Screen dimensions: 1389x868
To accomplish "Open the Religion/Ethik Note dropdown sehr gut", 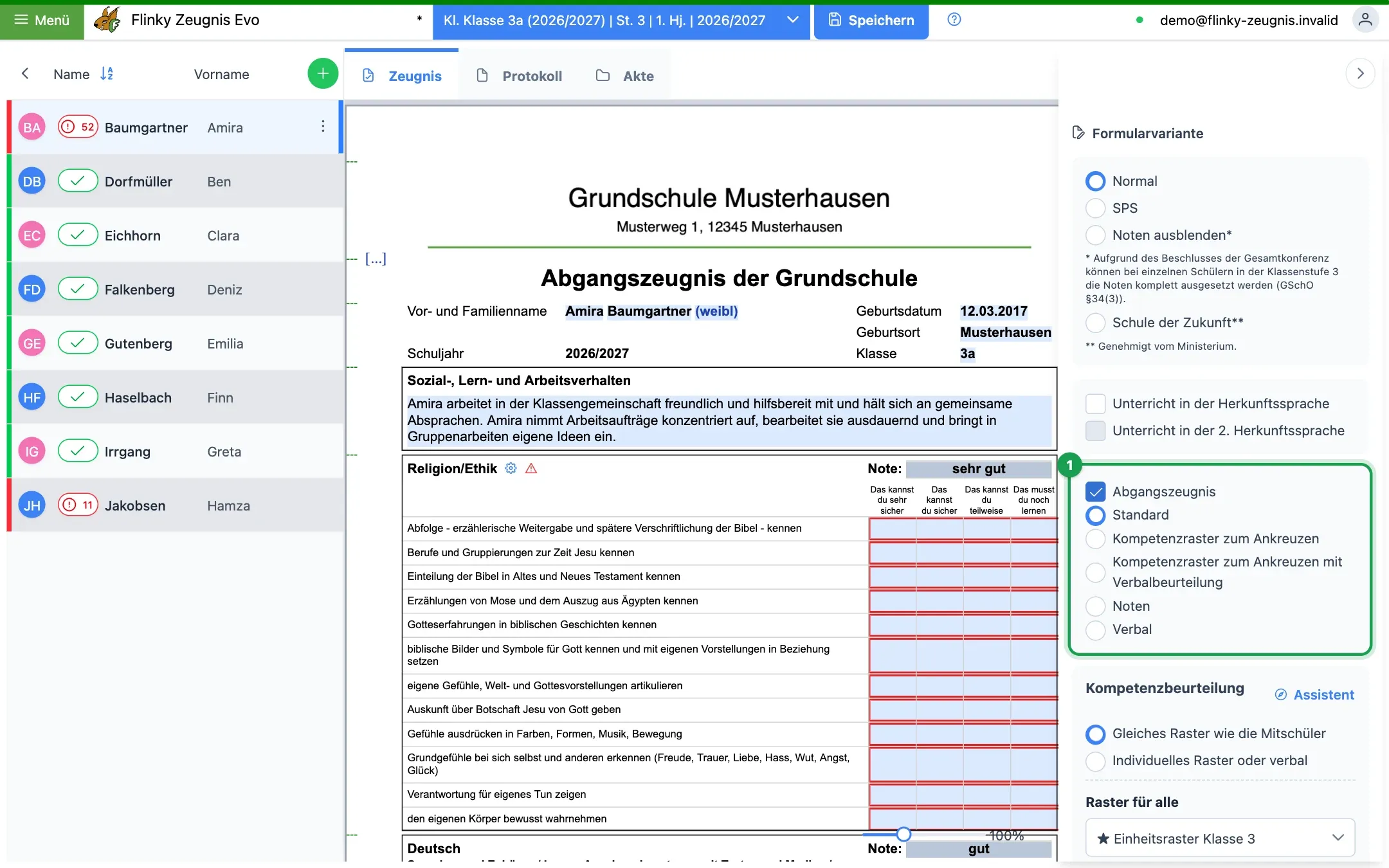I will 978,469.
